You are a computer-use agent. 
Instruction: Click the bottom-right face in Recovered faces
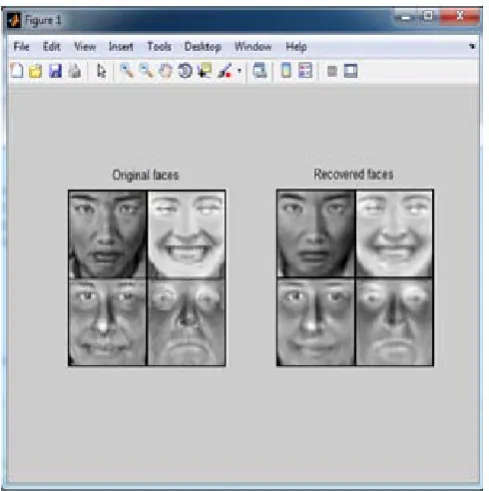pyautogui.click(x=394, y=322)
